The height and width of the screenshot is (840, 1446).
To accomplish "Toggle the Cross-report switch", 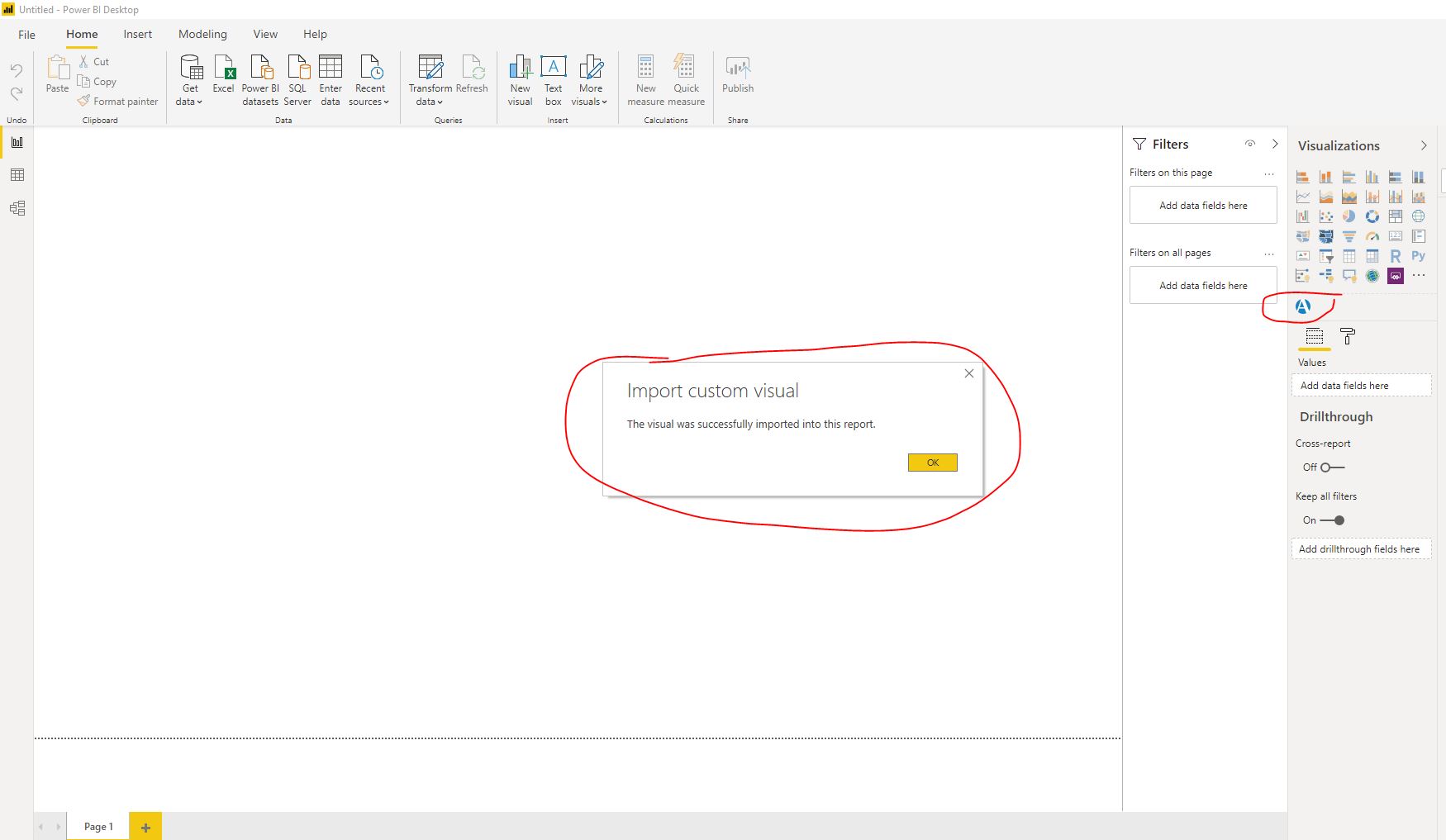I will [1332, 467].
